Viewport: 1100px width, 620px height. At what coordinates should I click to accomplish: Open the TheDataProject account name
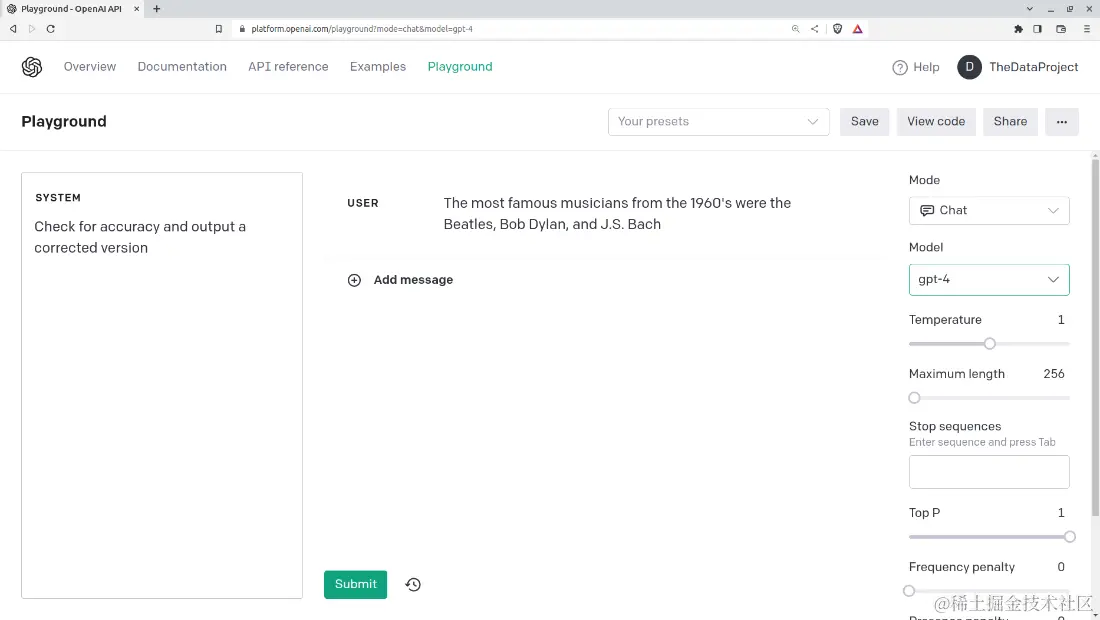point(1033,67)
